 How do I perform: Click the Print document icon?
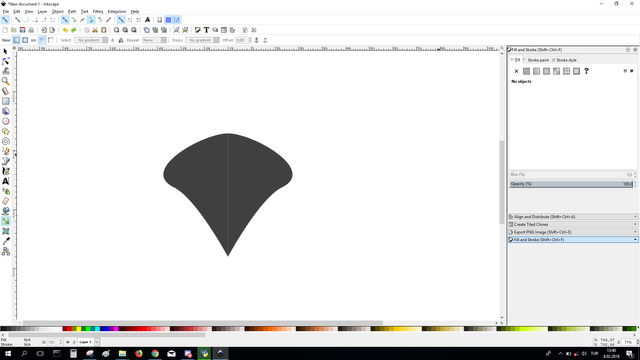[31, 30]
